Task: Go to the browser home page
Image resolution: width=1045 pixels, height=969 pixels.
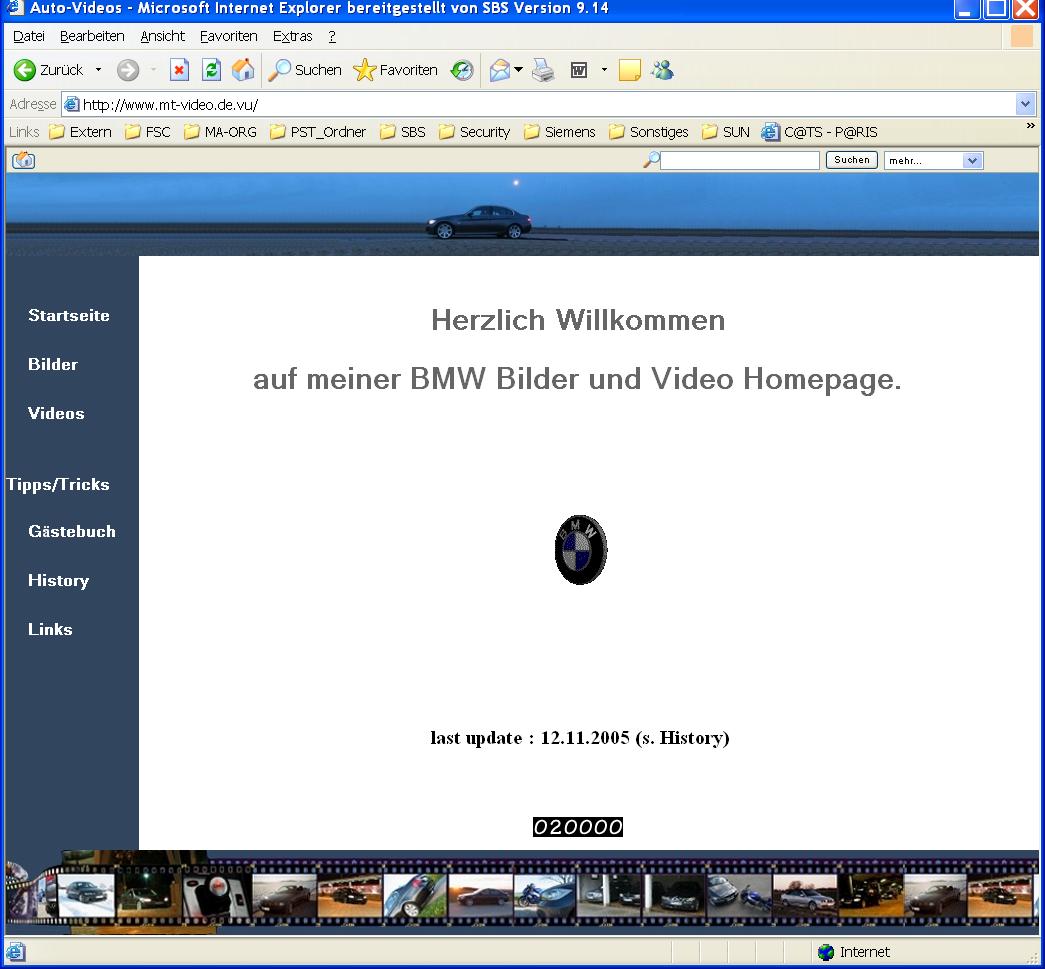Action: (243, 69)
